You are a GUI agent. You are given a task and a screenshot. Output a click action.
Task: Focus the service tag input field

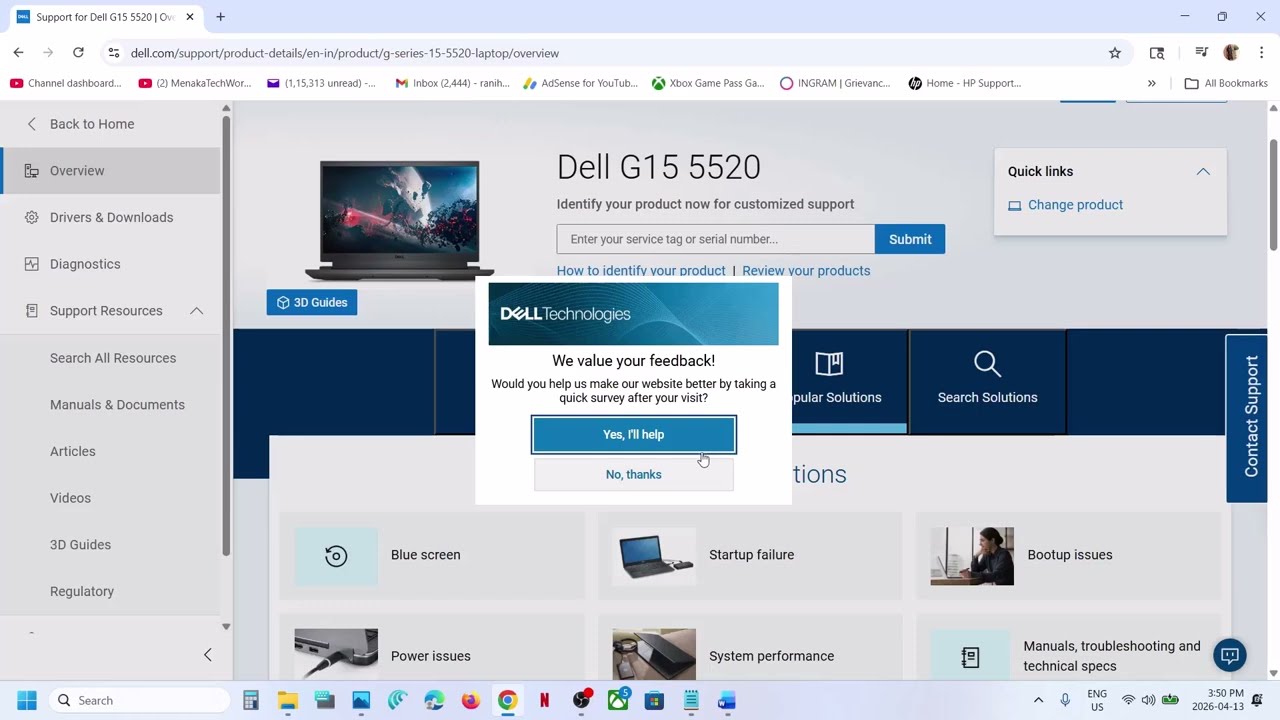[715, 239]
